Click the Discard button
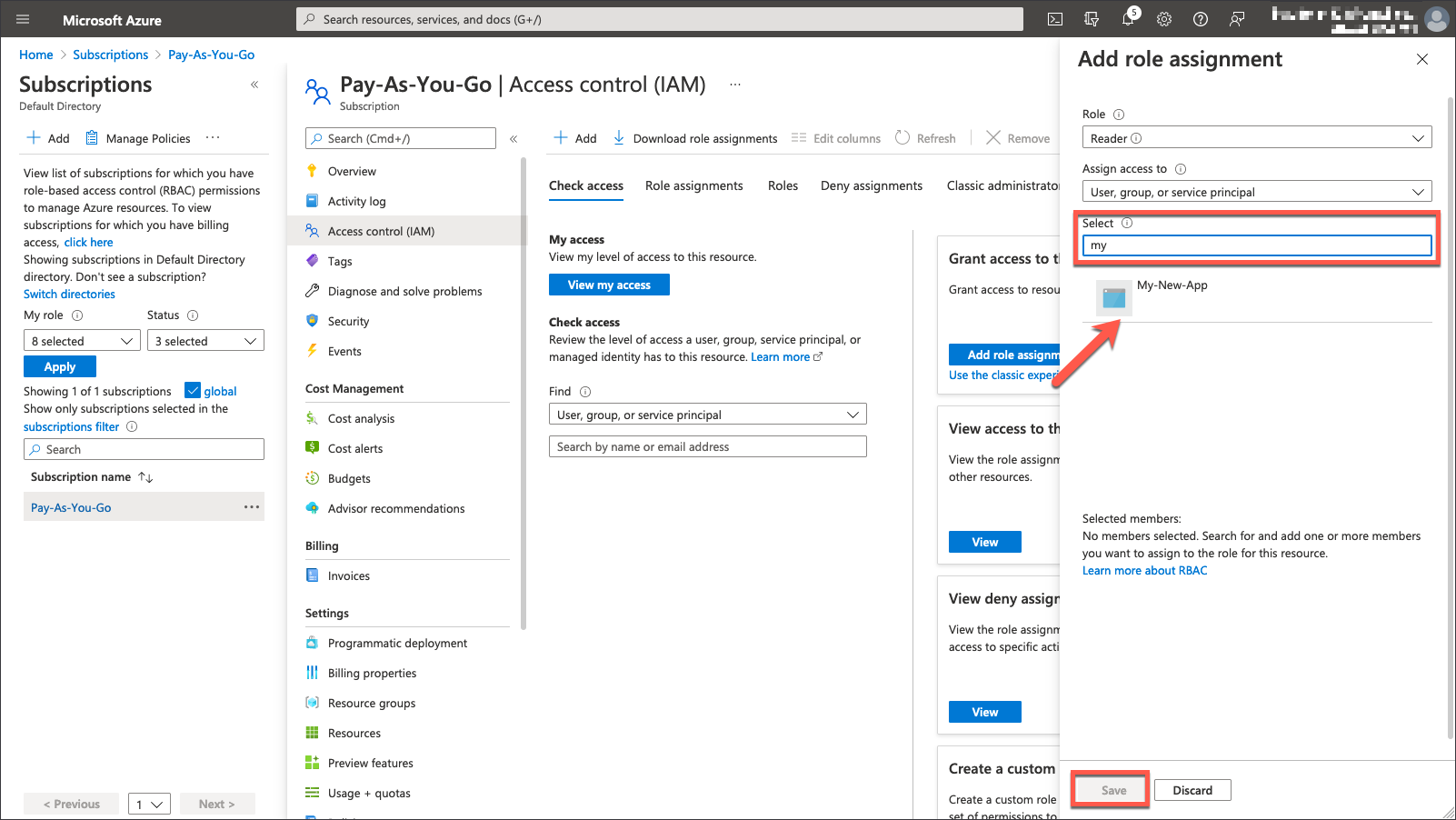 pyautogui.click(x=1192, y=790)
